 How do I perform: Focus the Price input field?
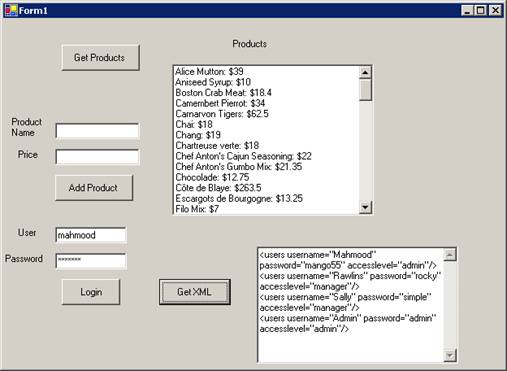coord(97,157)
